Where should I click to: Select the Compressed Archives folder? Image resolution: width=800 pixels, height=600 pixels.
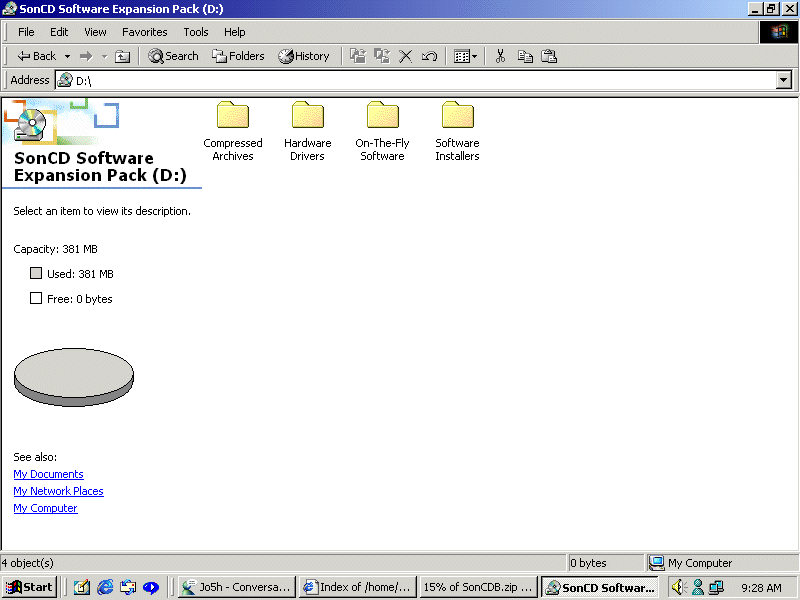pyautogui.click(x=233, y=116)
